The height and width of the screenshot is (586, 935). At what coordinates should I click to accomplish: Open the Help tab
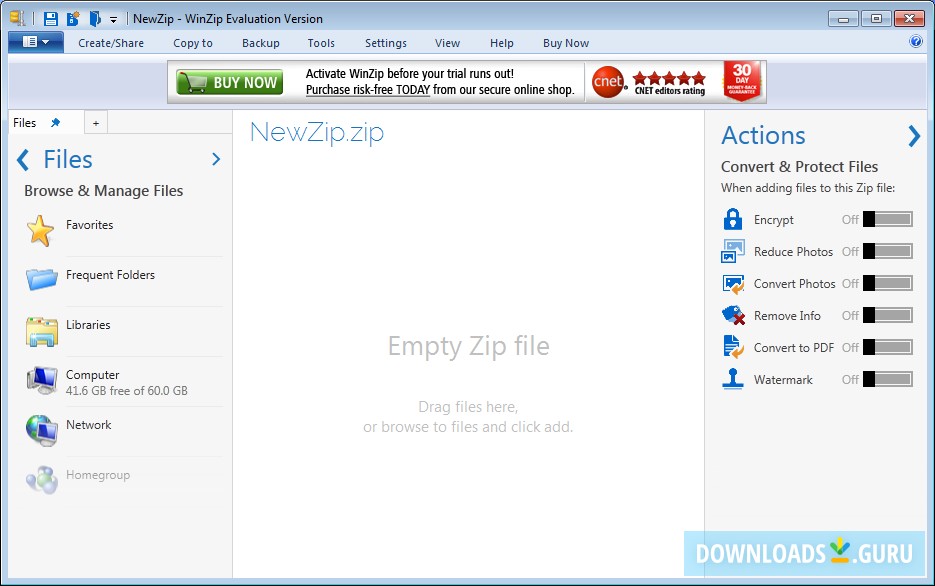click(x=501, y=43)
